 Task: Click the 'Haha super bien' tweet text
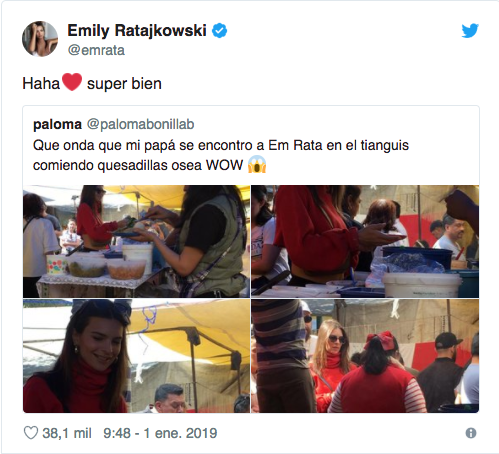click(92, 83)
